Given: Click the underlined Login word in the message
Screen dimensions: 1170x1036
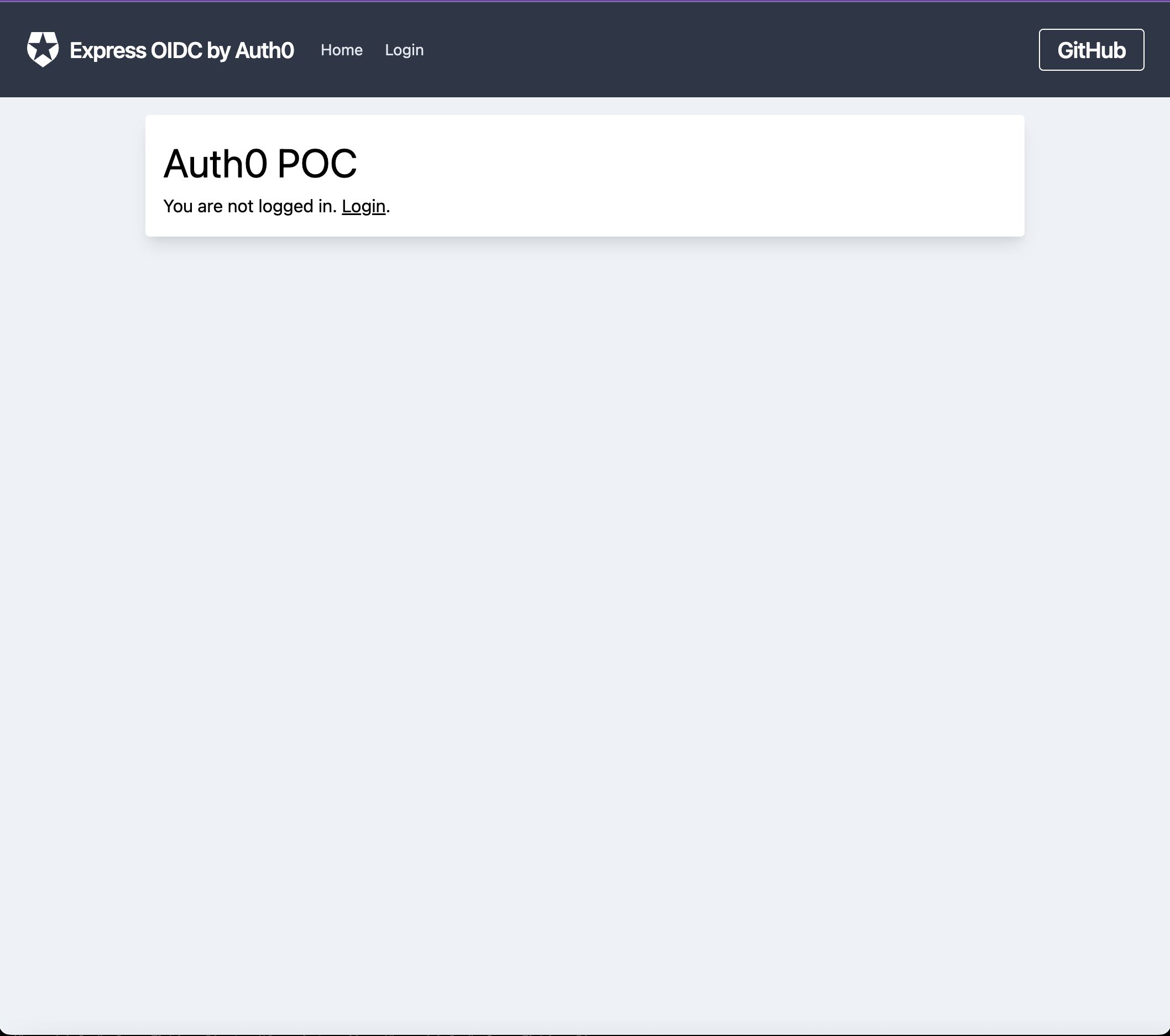Looking at the screenshot, I should point(363,206).
